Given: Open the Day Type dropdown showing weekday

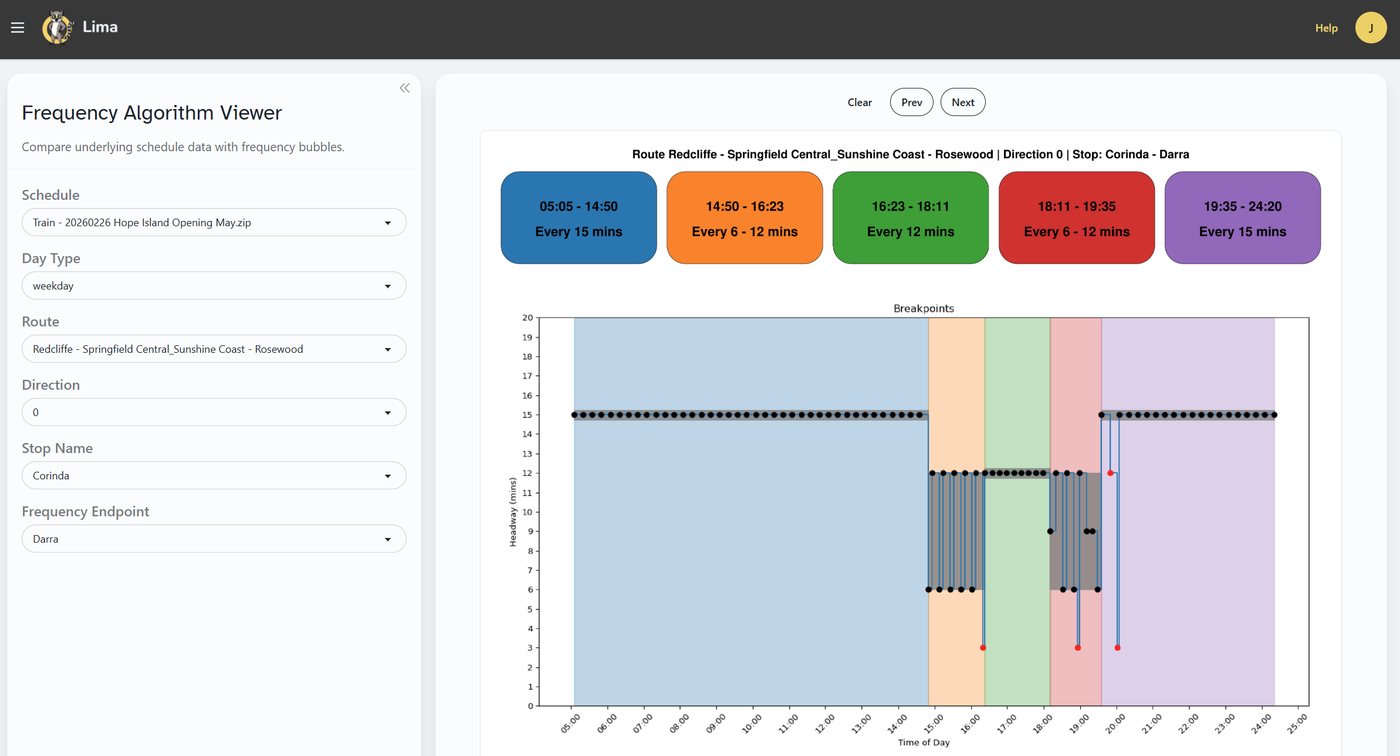Looking at the screenshot, I should pyautogui.click(x=214, y=286).
